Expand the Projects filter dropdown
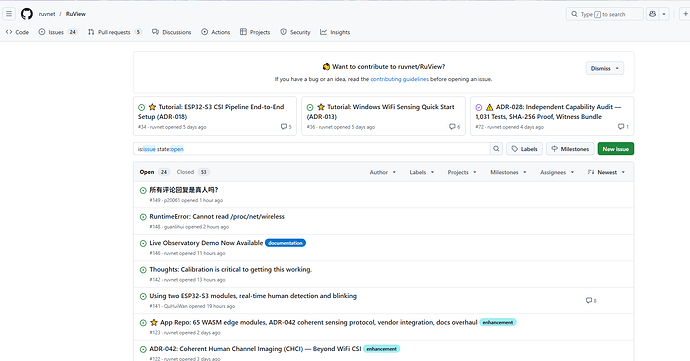This screenshot has width=690, height=361. (462, 173)
